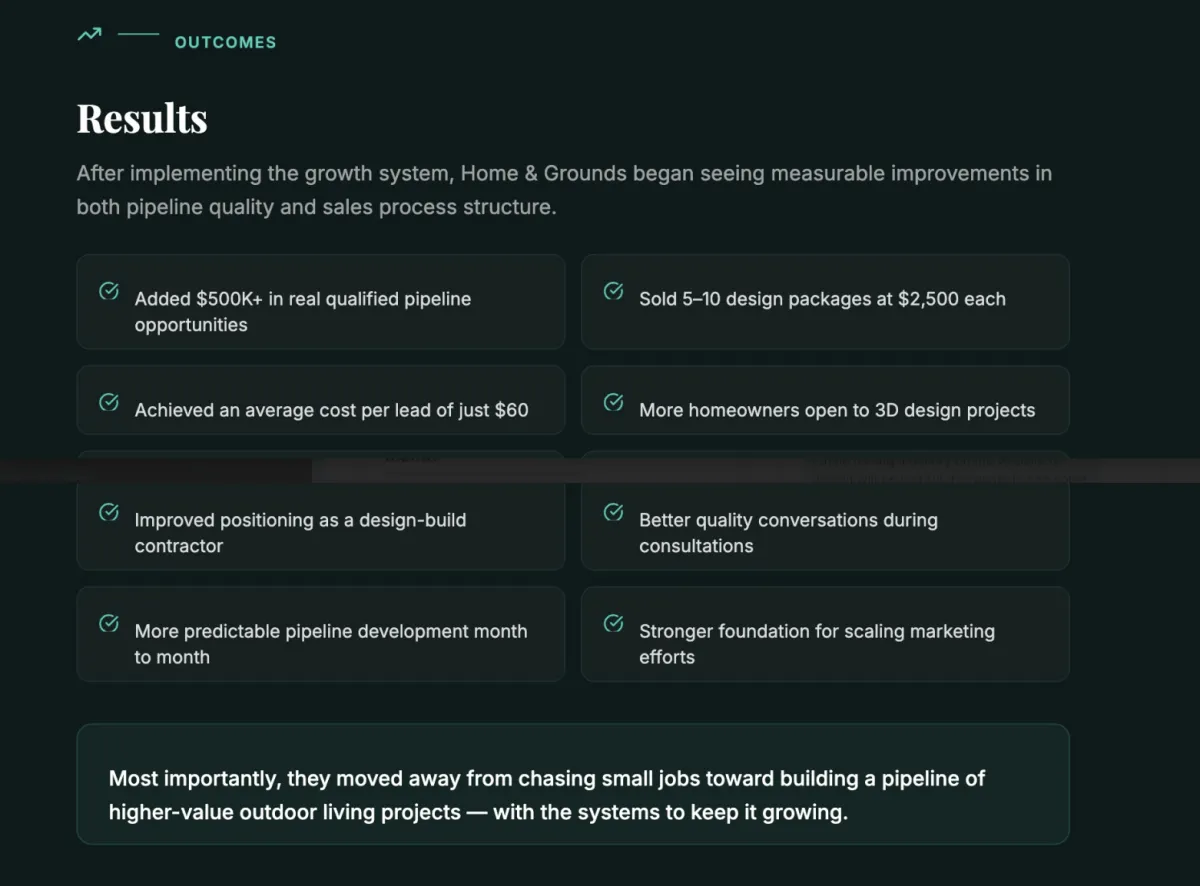Choose More predictable pipeline development card
This screenshot has width=1200, height=886.
coord(321,634)
